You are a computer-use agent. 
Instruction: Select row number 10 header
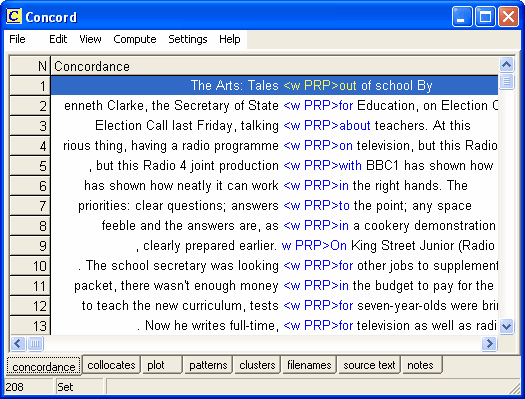[x=30, y=266]
